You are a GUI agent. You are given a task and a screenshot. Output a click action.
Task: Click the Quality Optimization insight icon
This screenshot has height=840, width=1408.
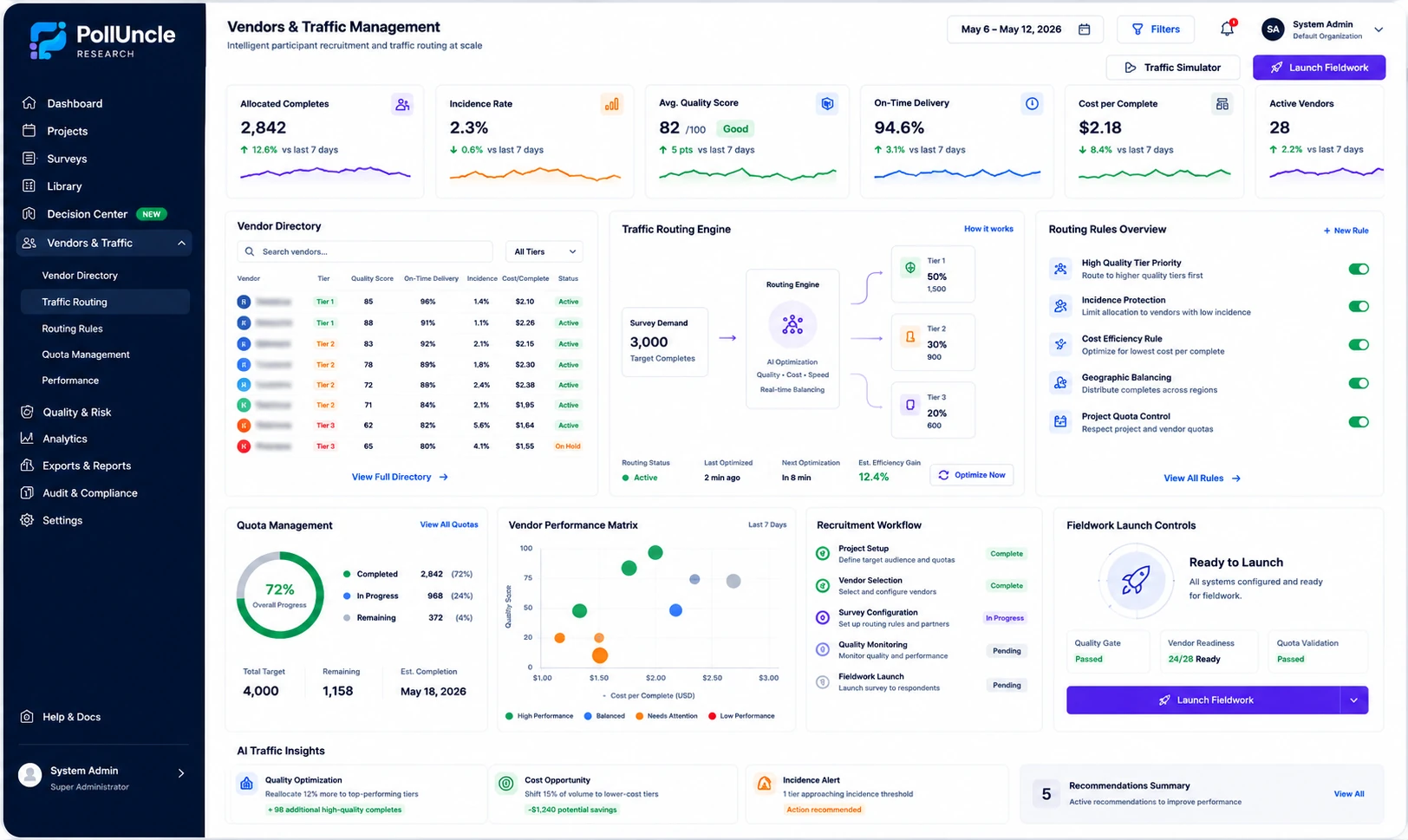click(246, 784)
